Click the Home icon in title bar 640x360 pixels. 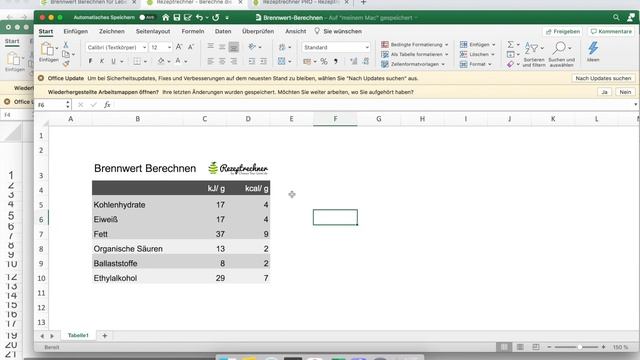tap(165, 18)
